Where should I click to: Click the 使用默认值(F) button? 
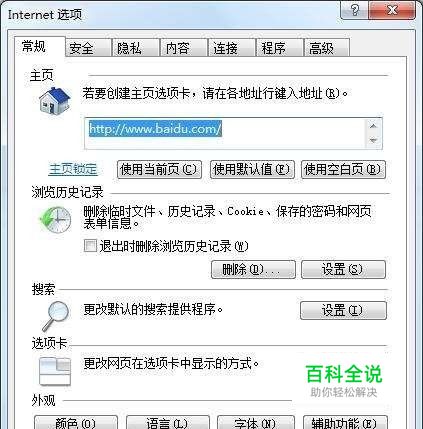coord(252,169)
